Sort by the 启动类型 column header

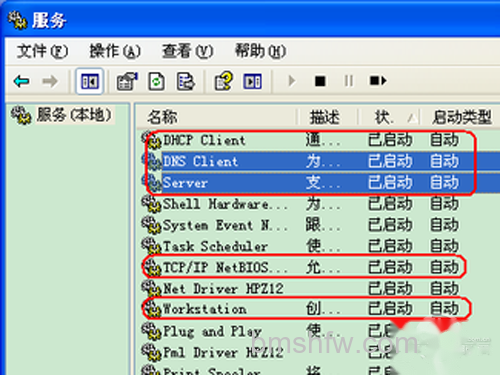click(x=461, y=117)
